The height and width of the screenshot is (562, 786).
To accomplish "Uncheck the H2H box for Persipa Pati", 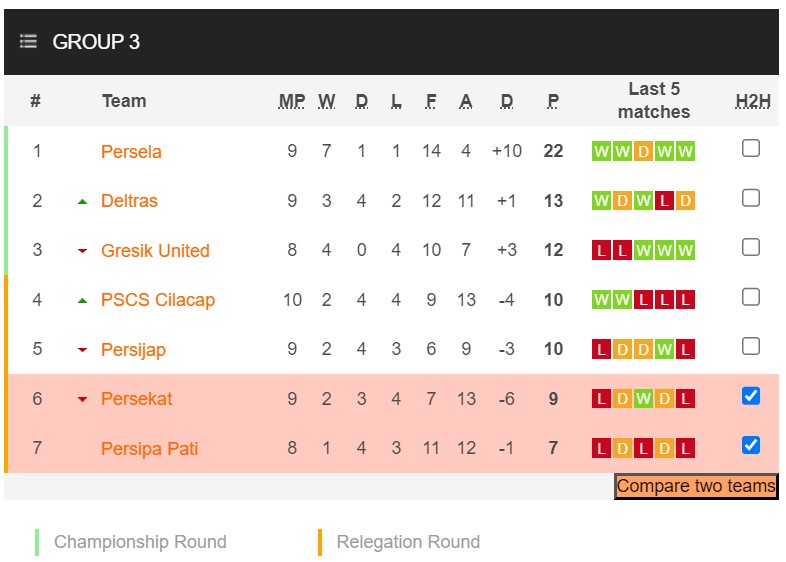I will click(x=751, y=445).
